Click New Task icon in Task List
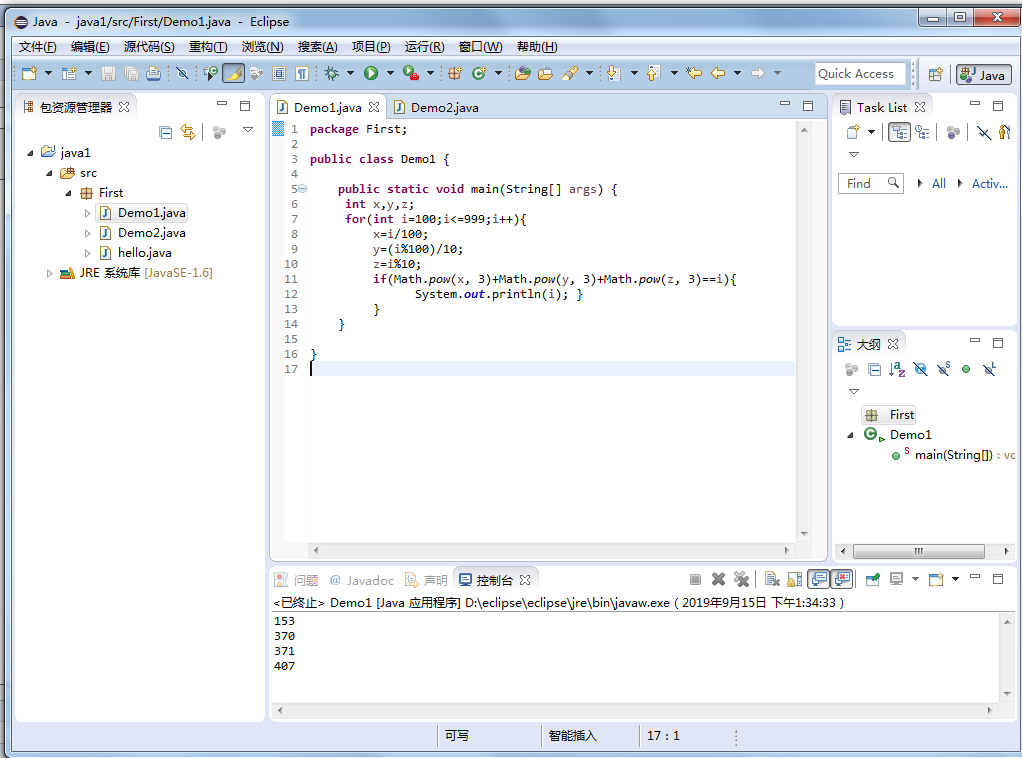This screenshot has width=1022, height=758. point(853,132)
